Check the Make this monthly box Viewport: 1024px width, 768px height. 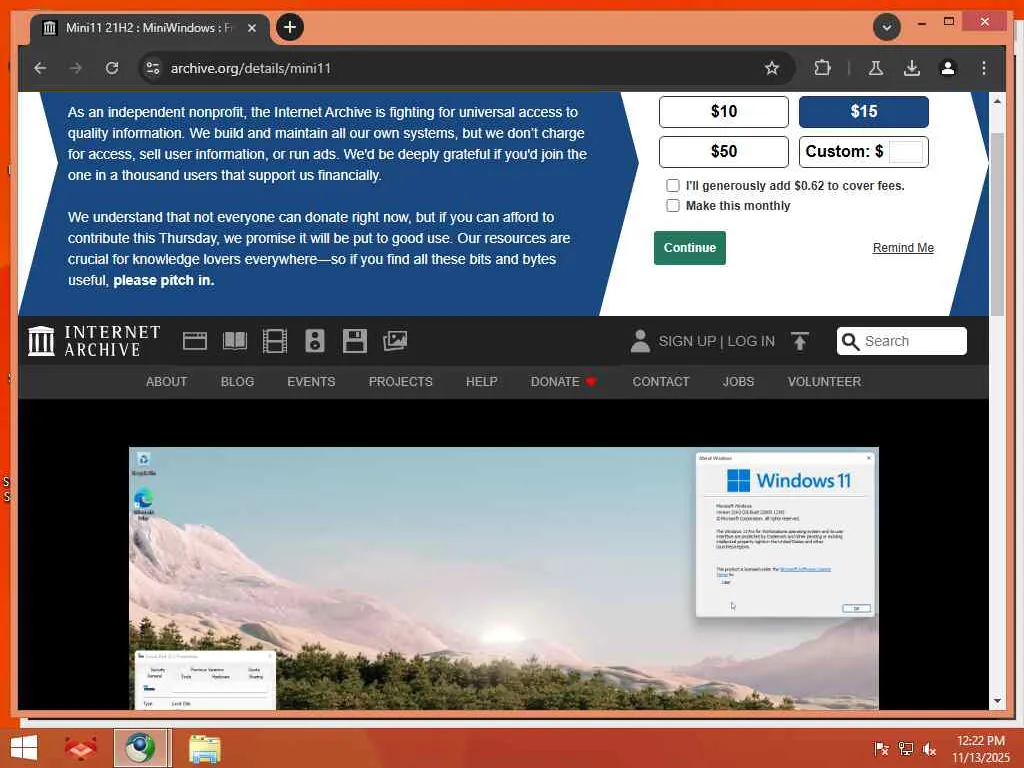pos(673,206)
